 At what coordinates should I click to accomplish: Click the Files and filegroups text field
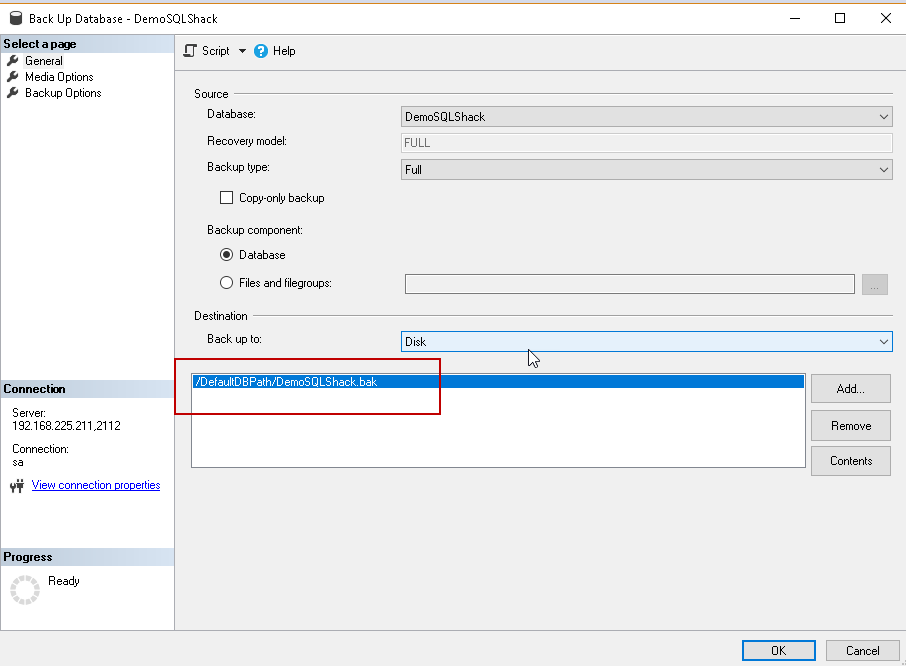(x=630, y=284)
